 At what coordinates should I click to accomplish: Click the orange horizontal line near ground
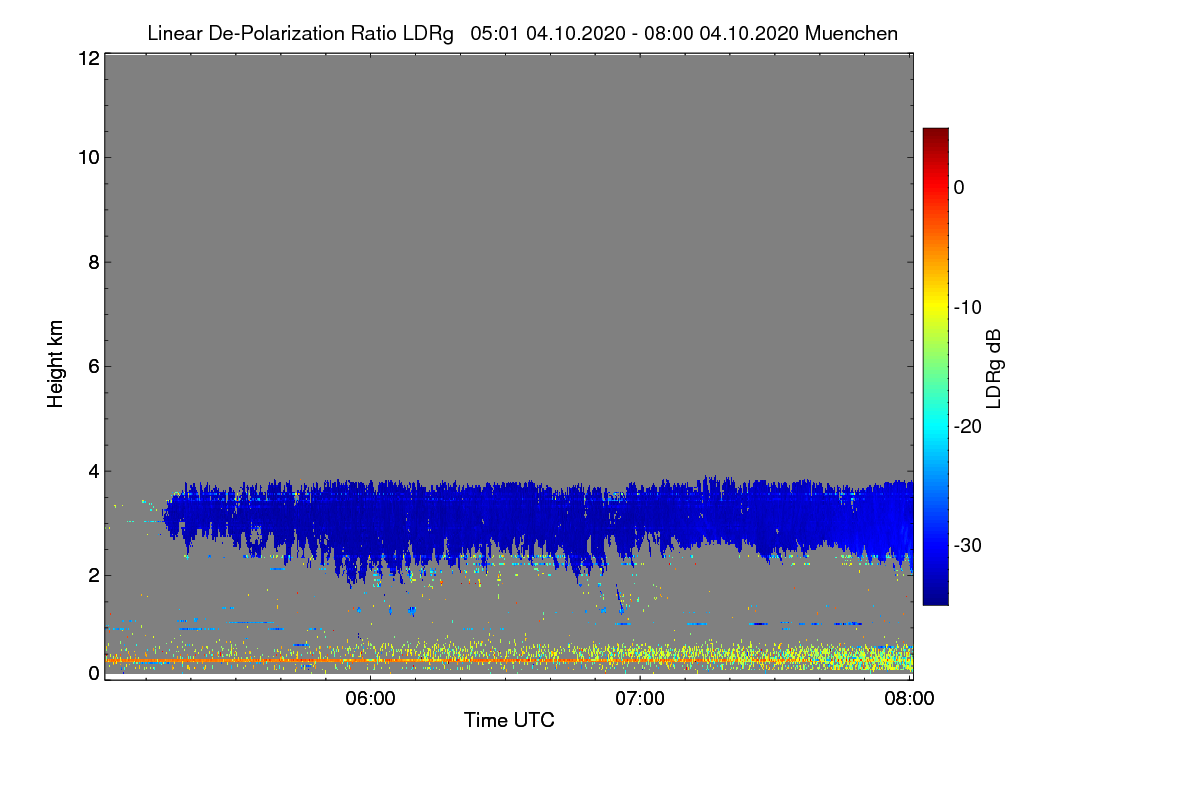tap(400, 661)
